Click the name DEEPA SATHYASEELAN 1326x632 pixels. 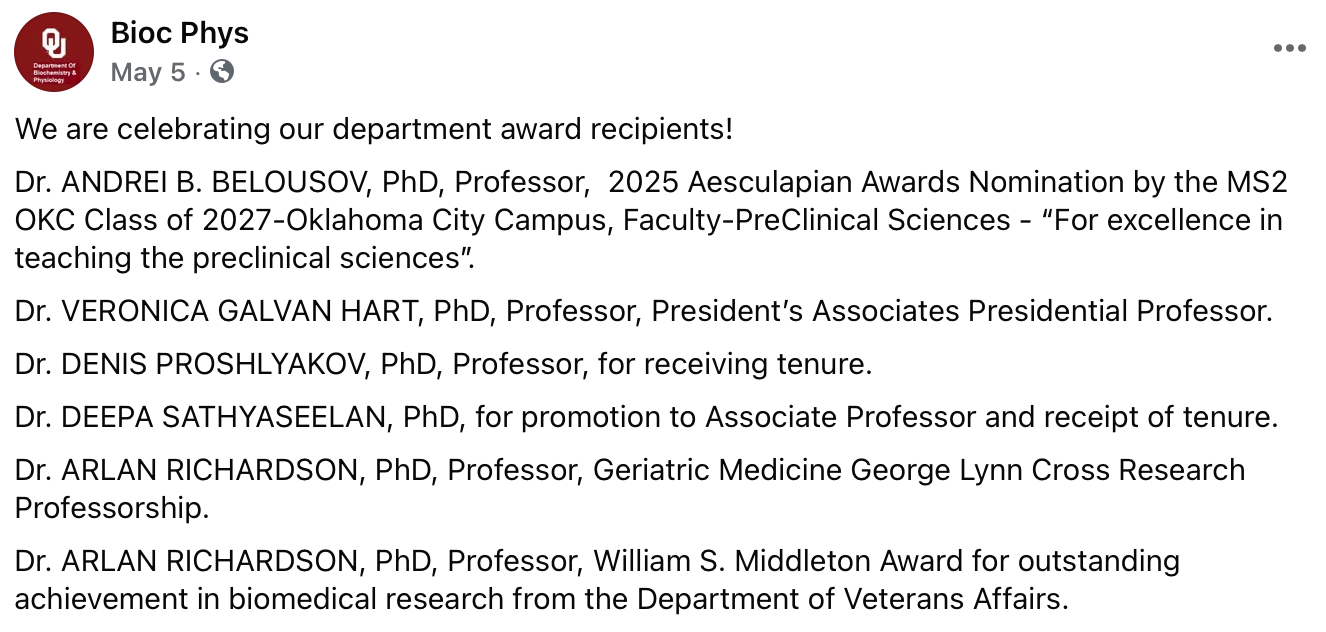(x=223, y=417)
